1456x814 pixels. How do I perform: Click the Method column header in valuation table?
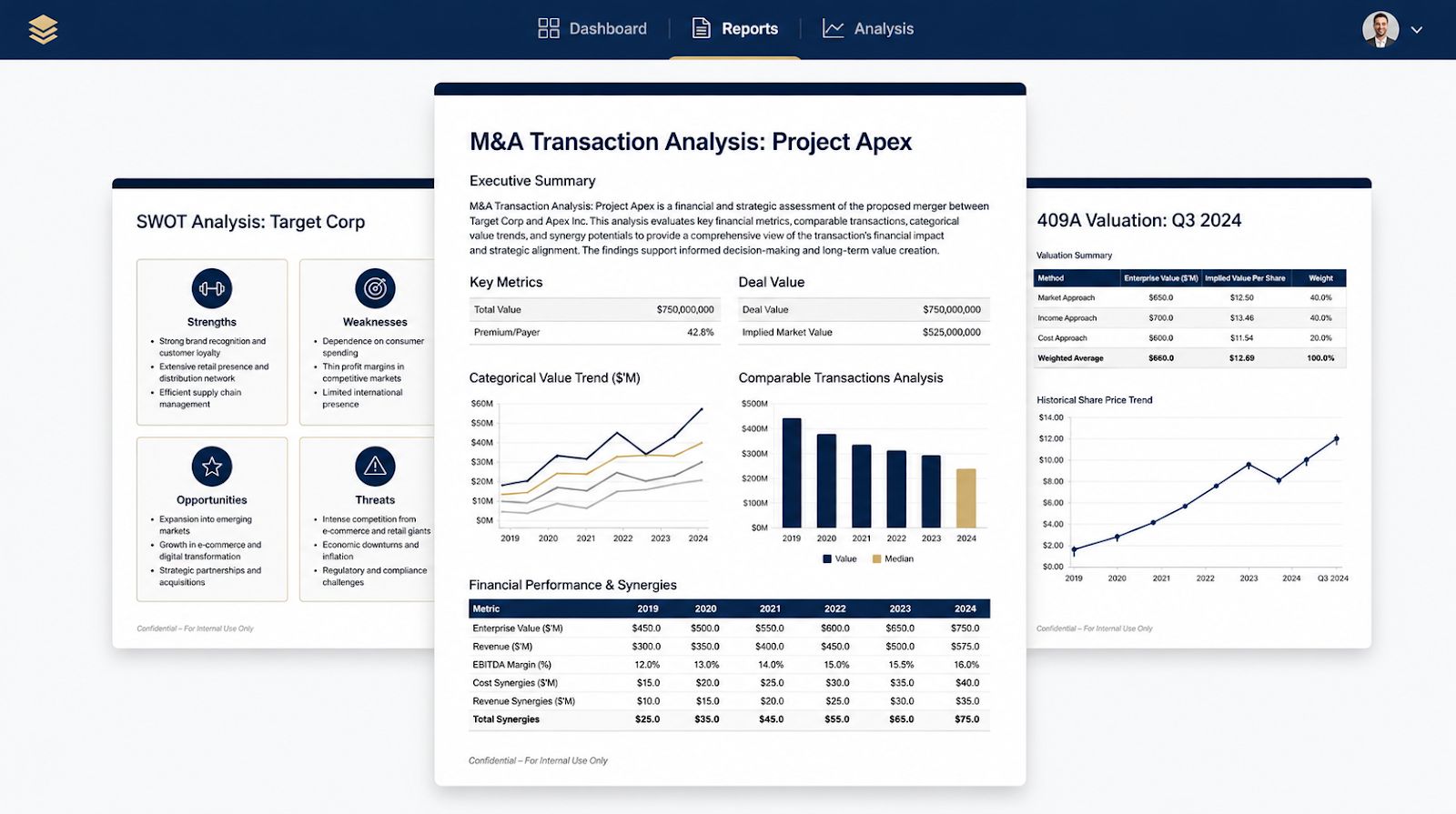1050,278
